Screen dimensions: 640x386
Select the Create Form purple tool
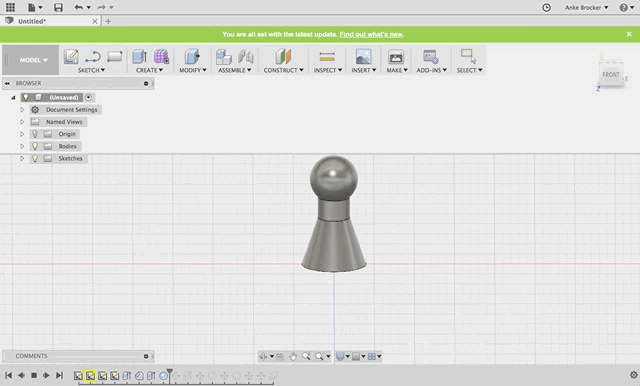point(161,57)
